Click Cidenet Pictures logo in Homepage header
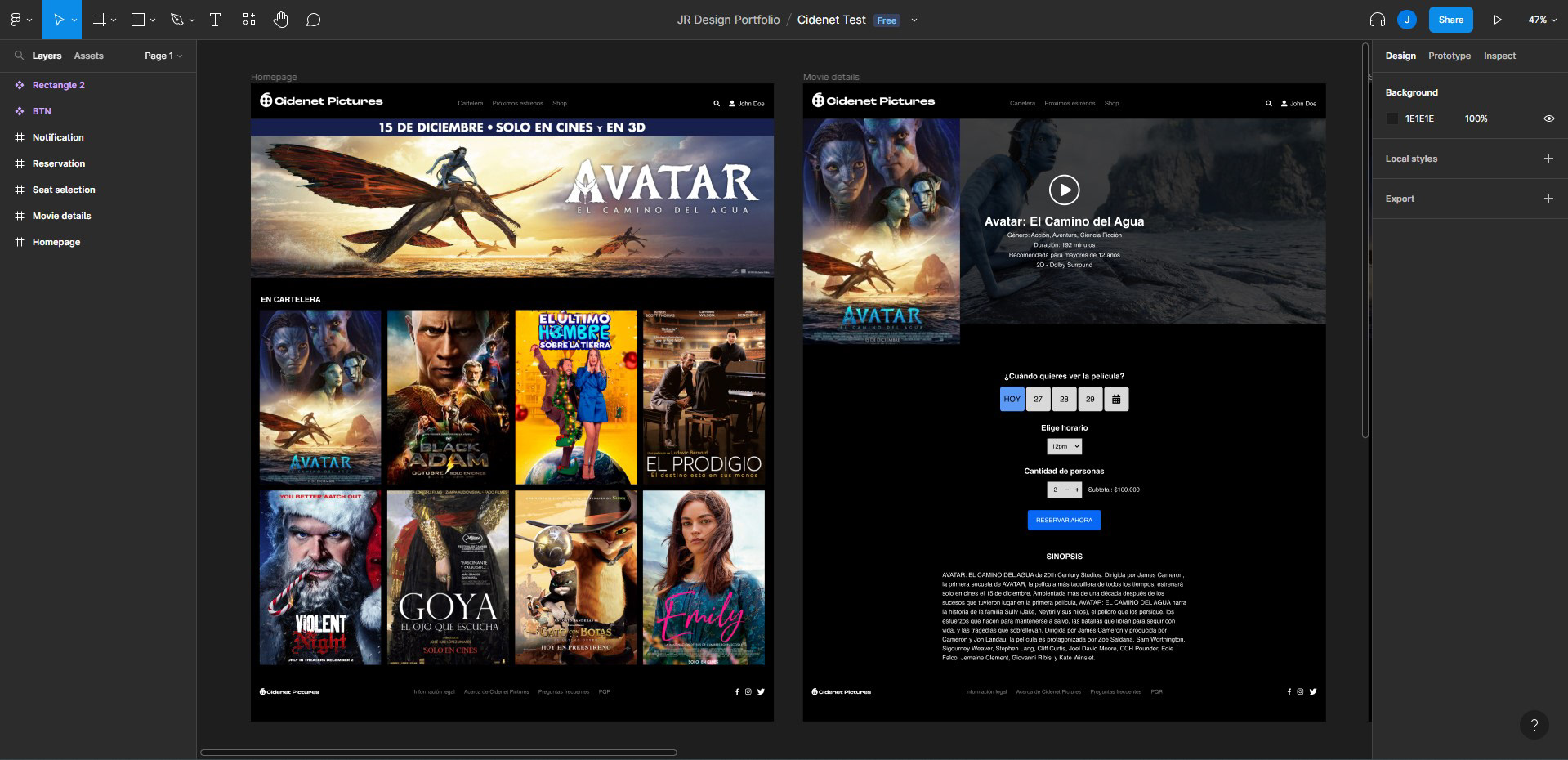The height and width of the screenshot is (760, 1568). coord(321,101)
